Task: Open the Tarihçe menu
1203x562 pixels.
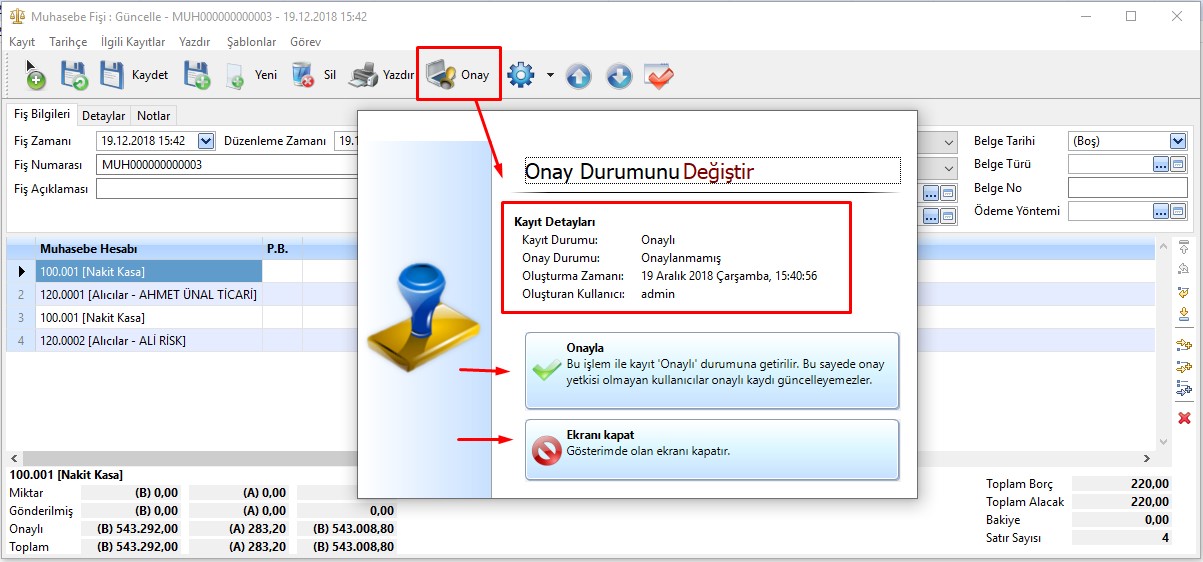Action: [68, 42]
